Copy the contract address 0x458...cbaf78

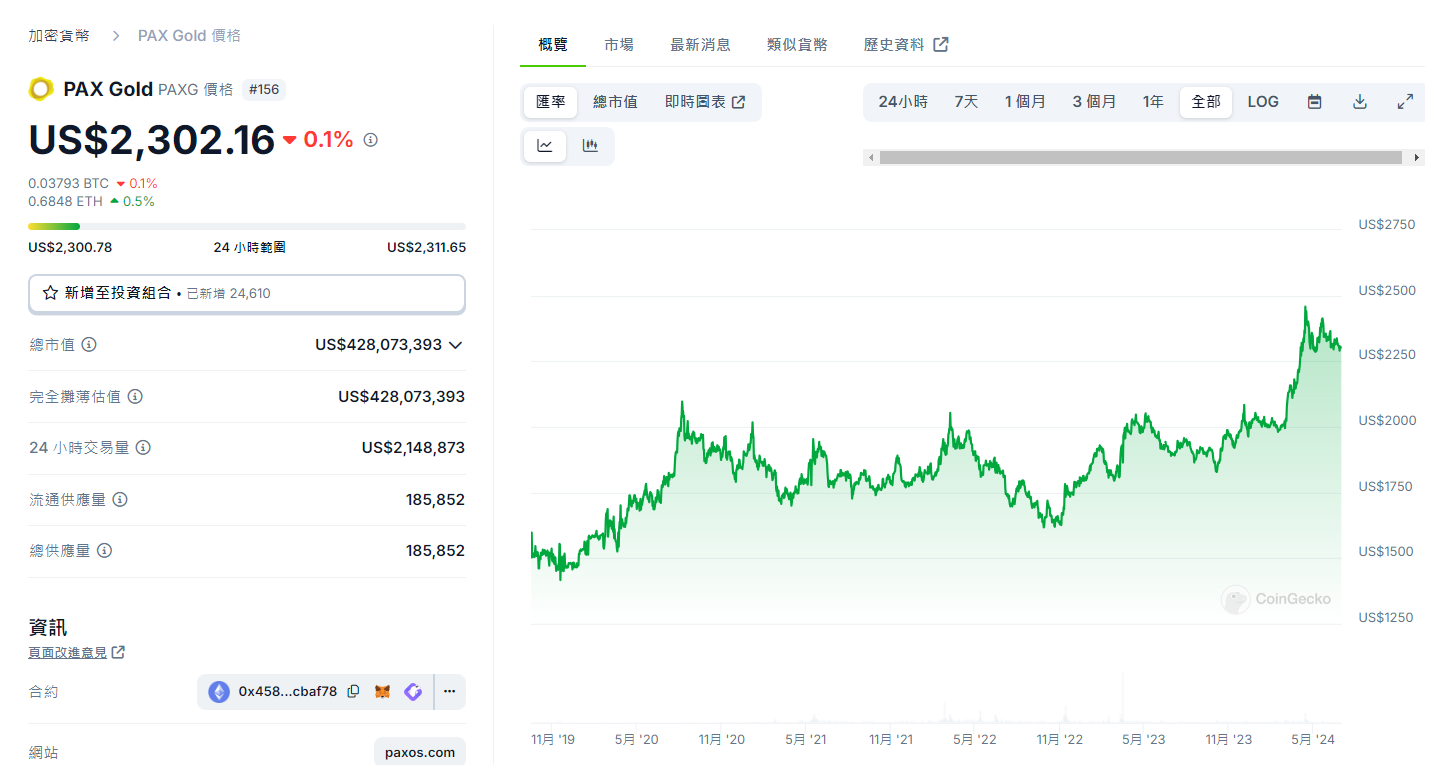click(x=353, y=691)
